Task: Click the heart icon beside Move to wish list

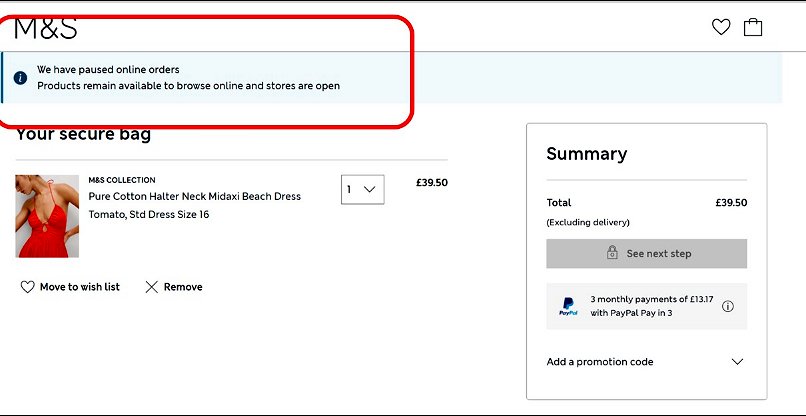Action: (27, 287)
